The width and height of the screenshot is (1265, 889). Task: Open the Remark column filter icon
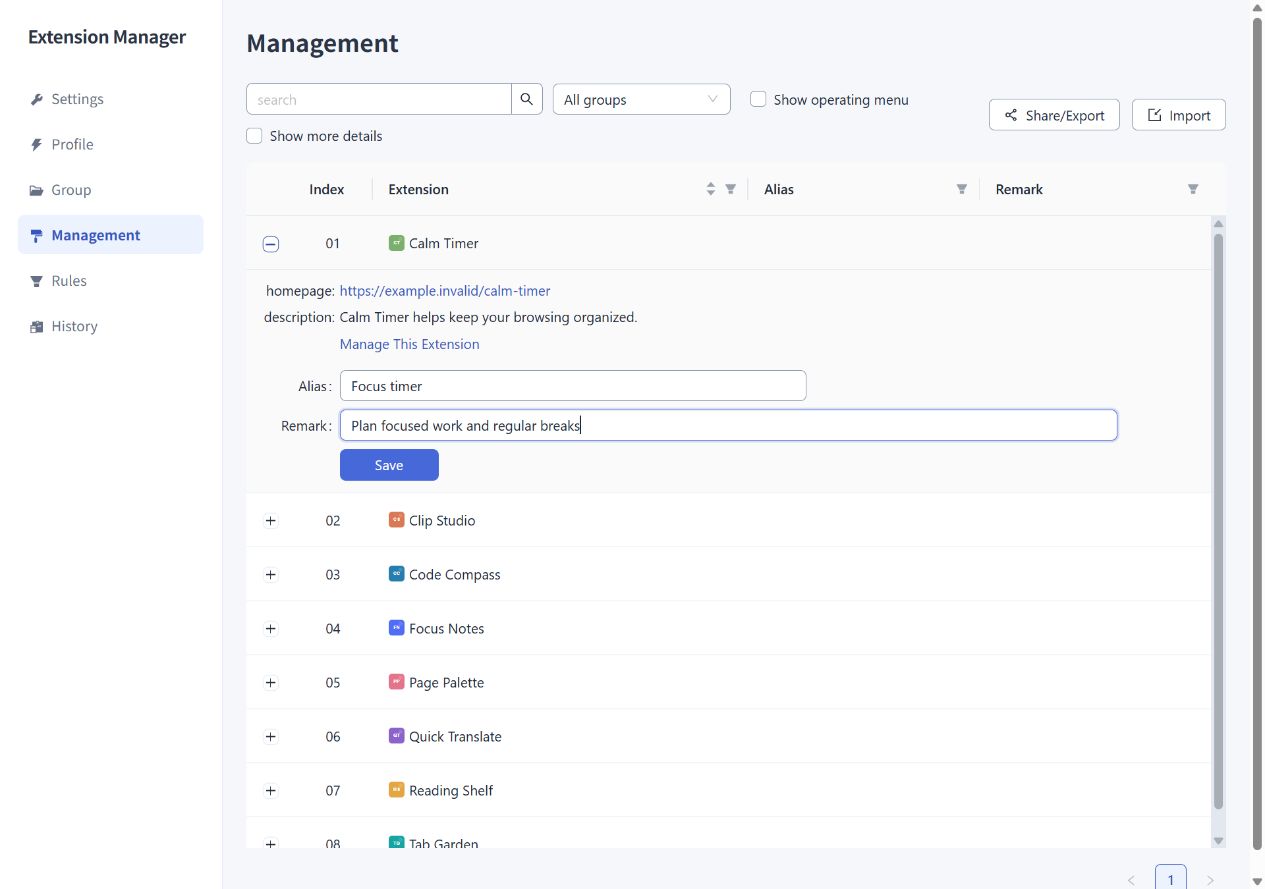[x=1193, y=189]
